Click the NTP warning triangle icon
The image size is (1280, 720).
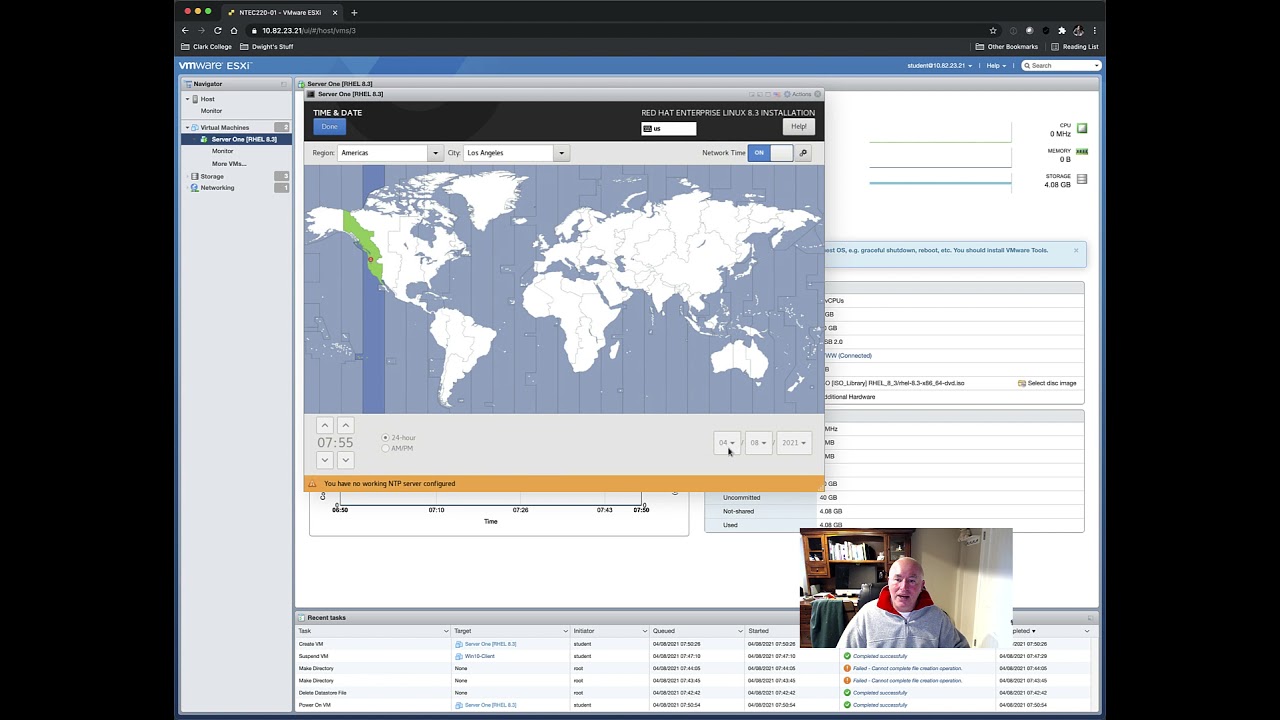[312, 484]
